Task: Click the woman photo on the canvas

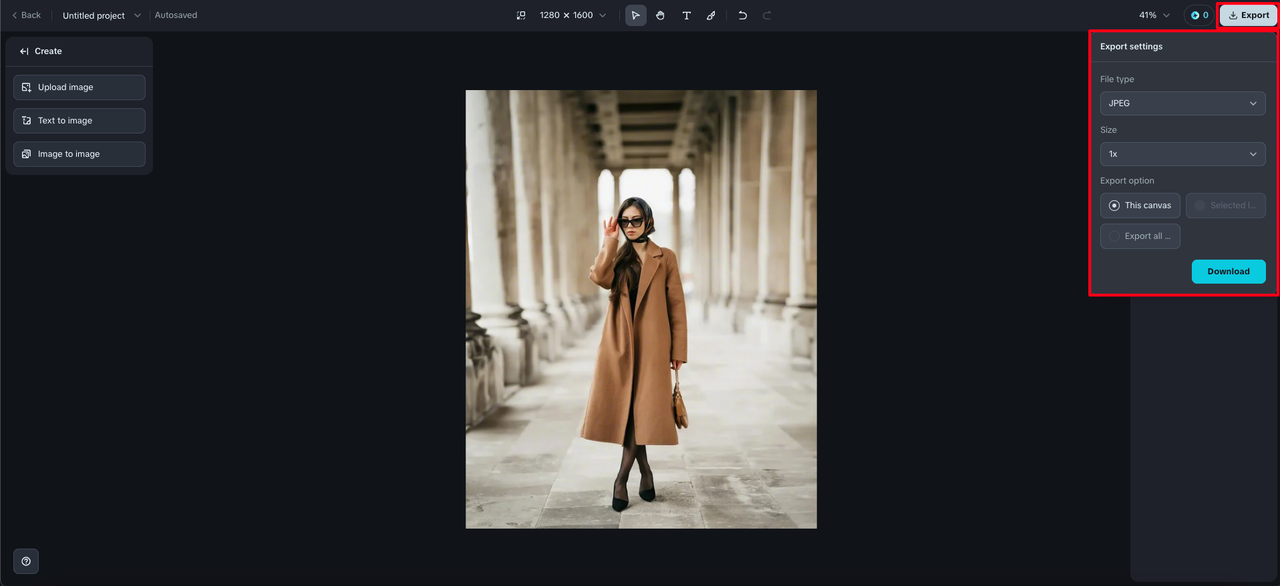Action: [641, 309]
